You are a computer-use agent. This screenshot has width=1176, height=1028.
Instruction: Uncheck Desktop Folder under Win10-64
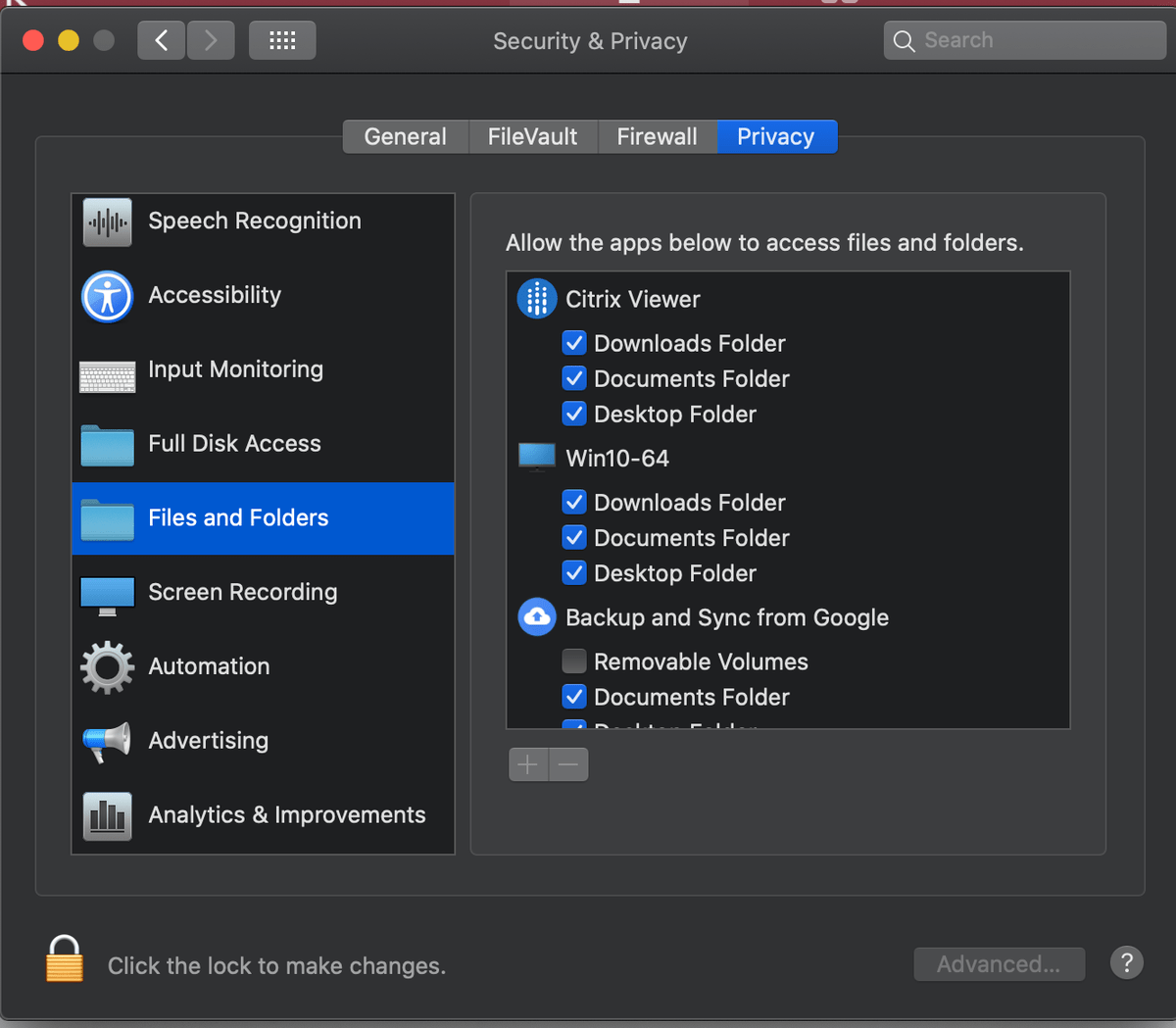point(574,572)
